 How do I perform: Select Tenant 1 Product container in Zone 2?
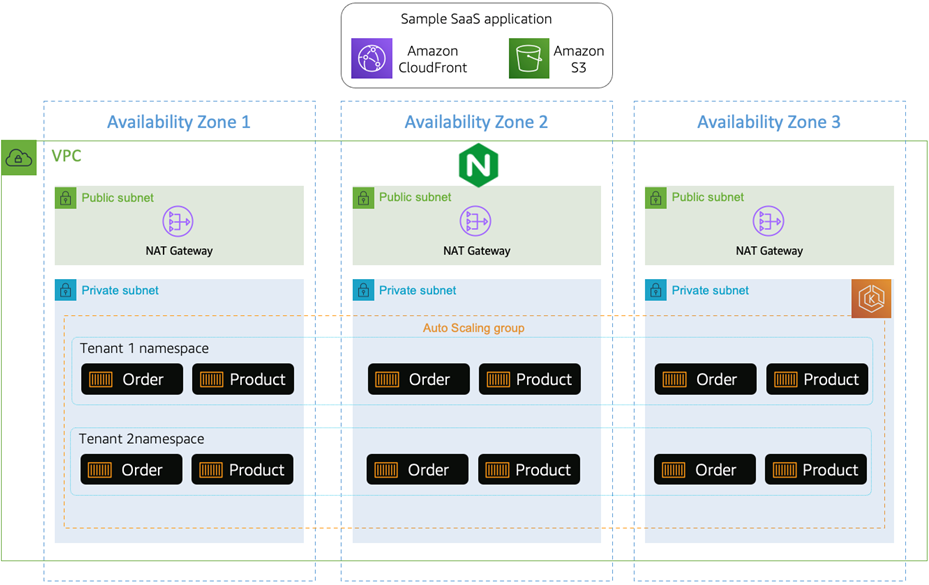pos(530,380)
